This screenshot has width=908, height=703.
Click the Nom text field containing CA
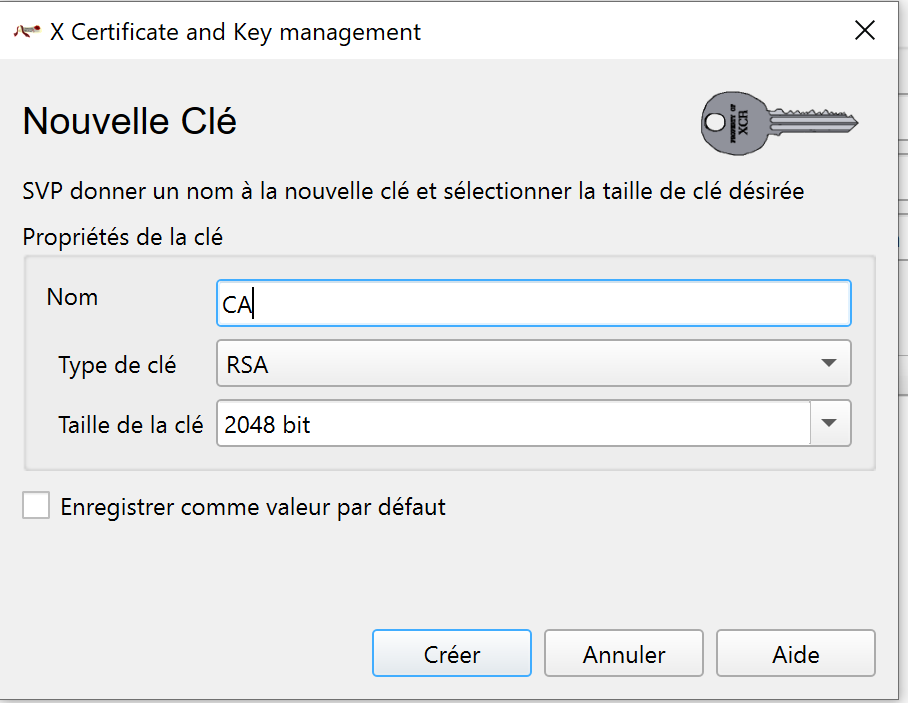click(533, 304)
